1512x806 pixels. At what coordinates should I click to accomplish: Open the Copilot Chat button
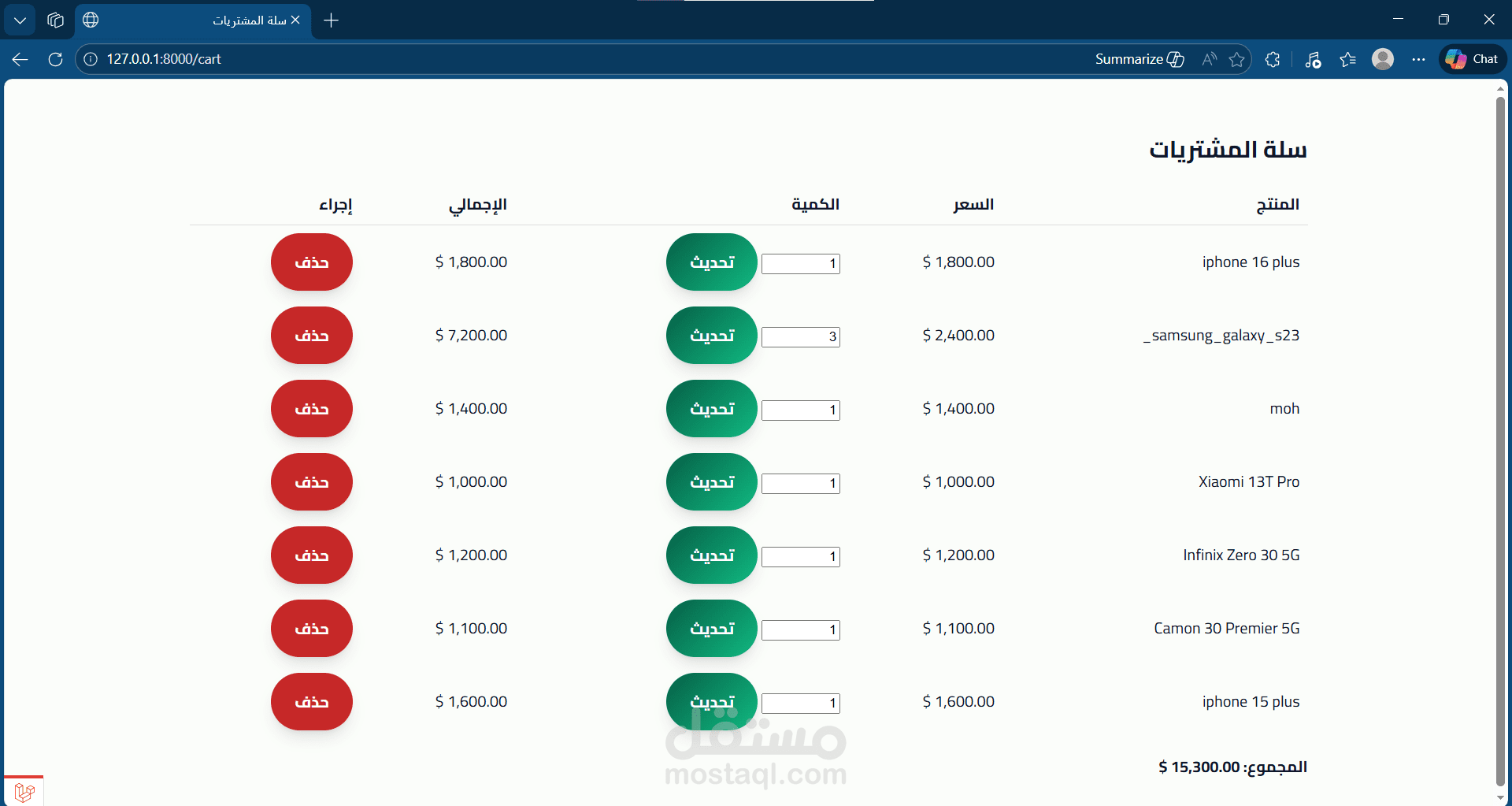(x=1473, y=59)
